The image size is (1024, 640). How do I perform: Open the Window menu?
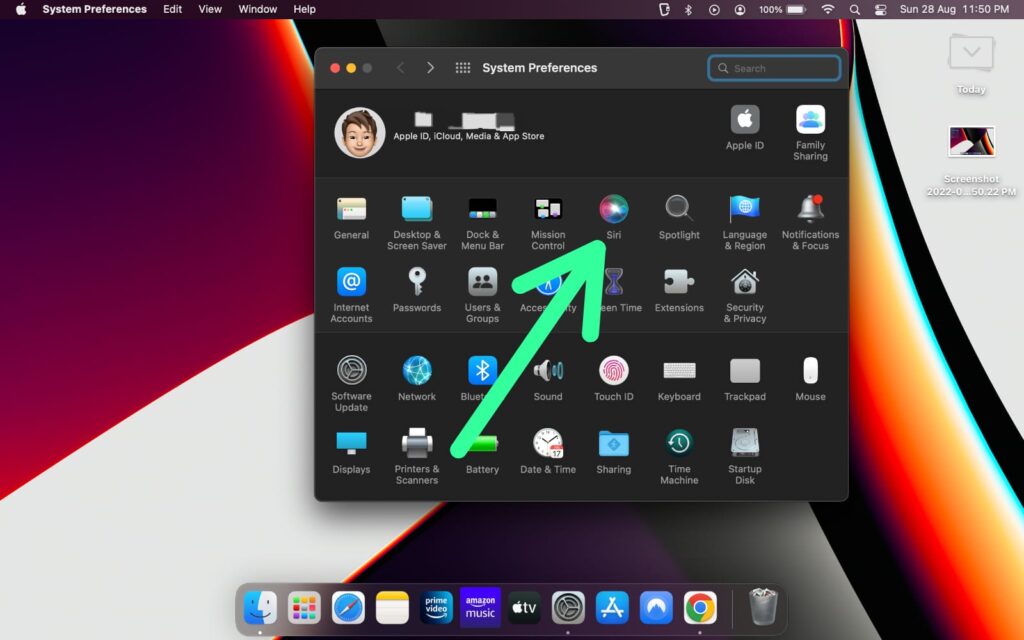tap(257, 9)
